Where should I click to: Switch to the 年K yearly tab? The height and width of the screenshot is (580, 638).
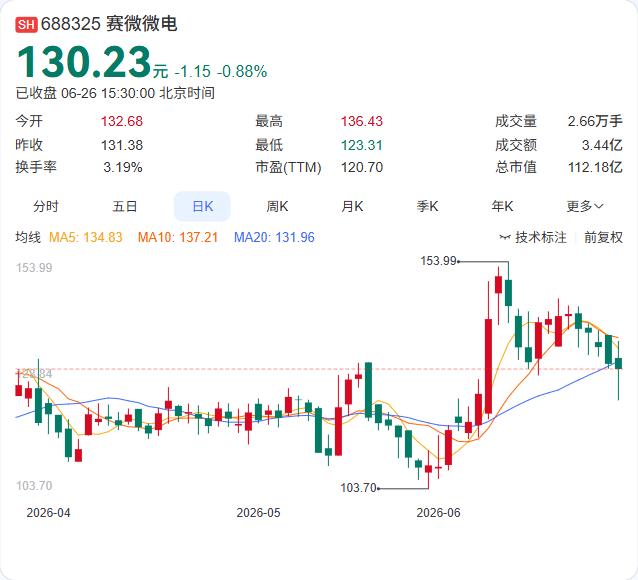point(502,206)
